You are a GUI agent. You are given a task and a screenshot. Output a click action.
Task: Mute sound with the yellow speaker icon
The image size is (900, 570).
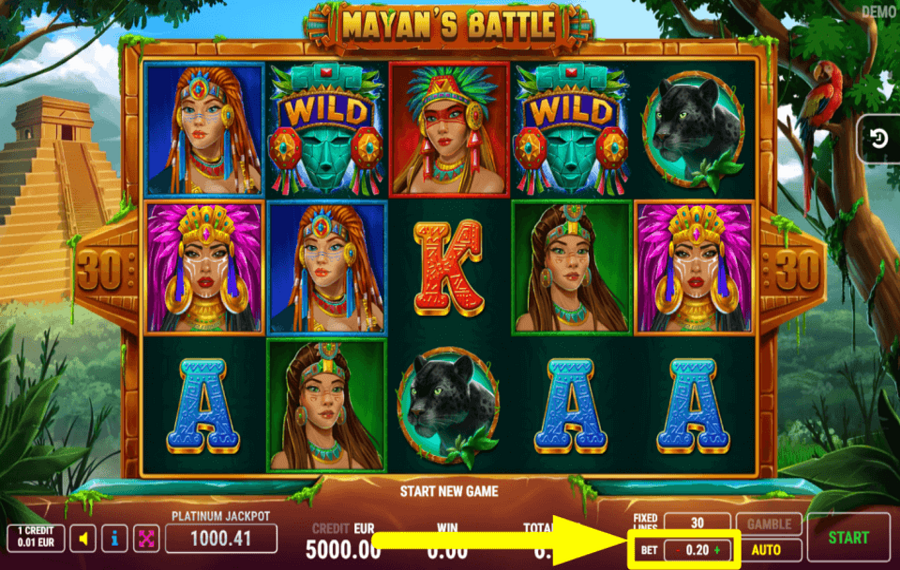click(83, 538)
